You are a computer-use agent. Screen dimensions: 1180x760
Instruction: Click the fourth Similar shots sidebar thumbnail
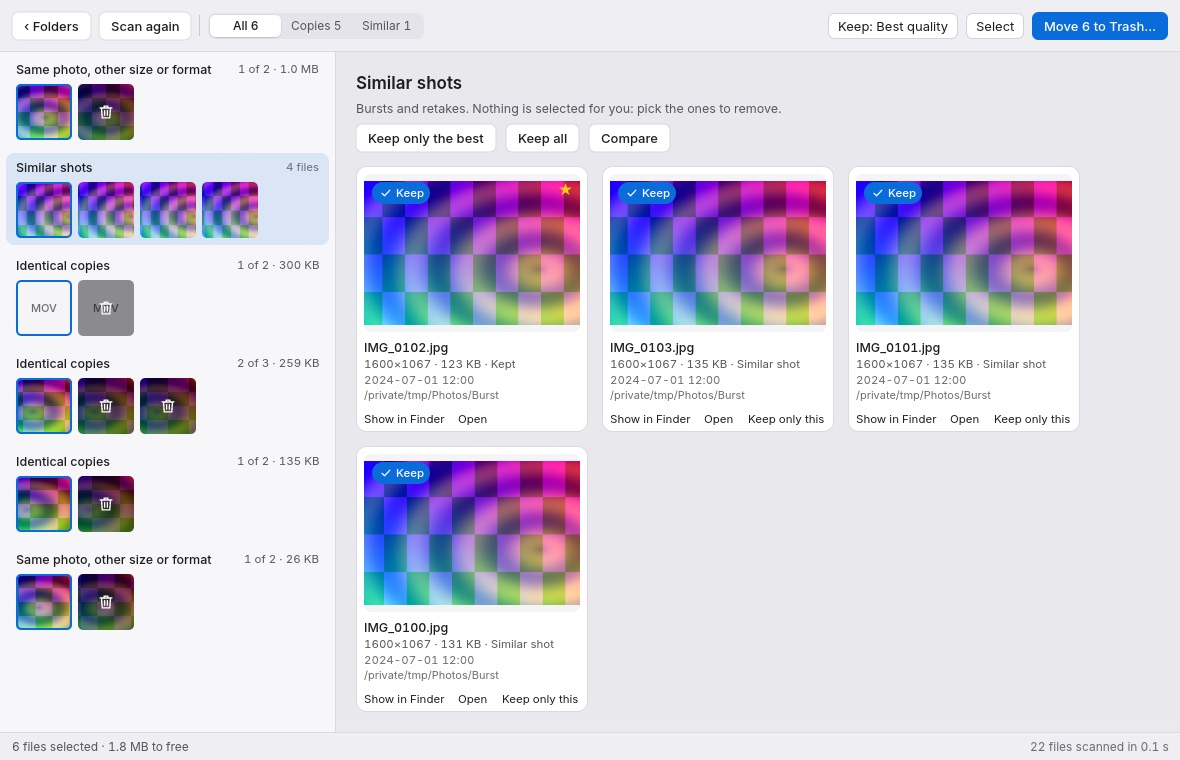tap(230, 210)
